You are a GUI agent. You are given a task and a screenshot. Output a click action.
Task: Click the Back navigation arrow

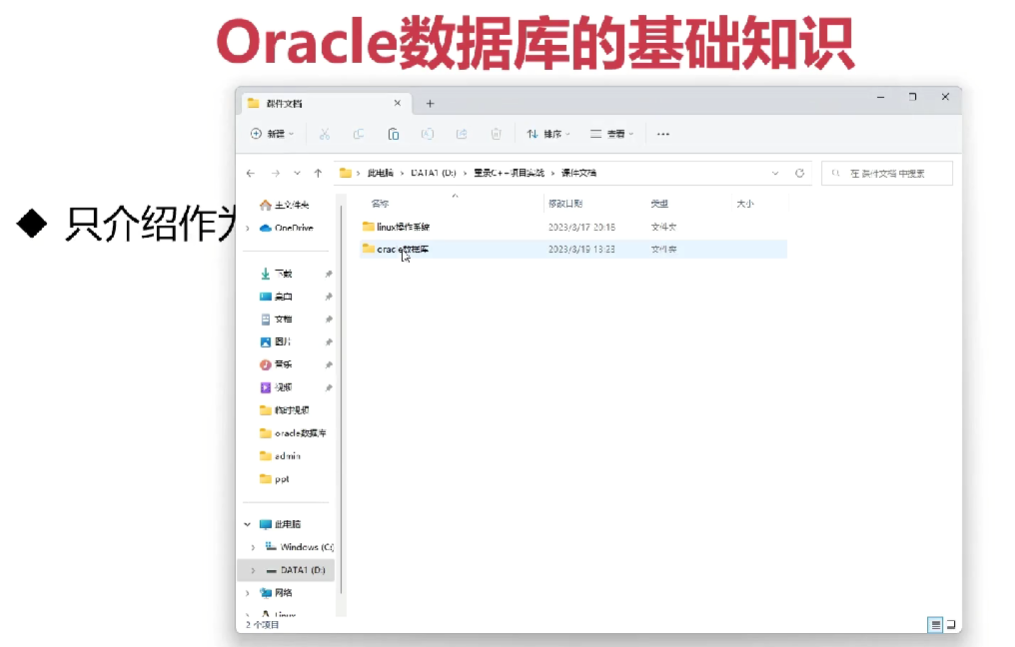pyautogui.click(x=251, y=173)
